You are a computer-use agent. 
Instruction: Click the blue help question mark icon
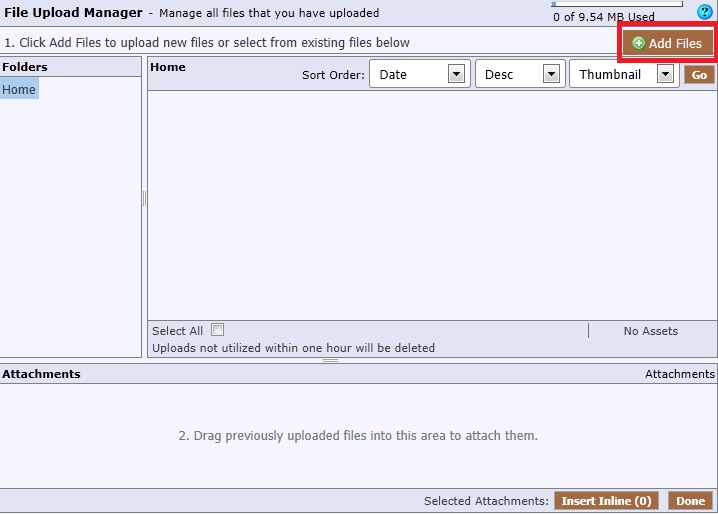[704, 12]
